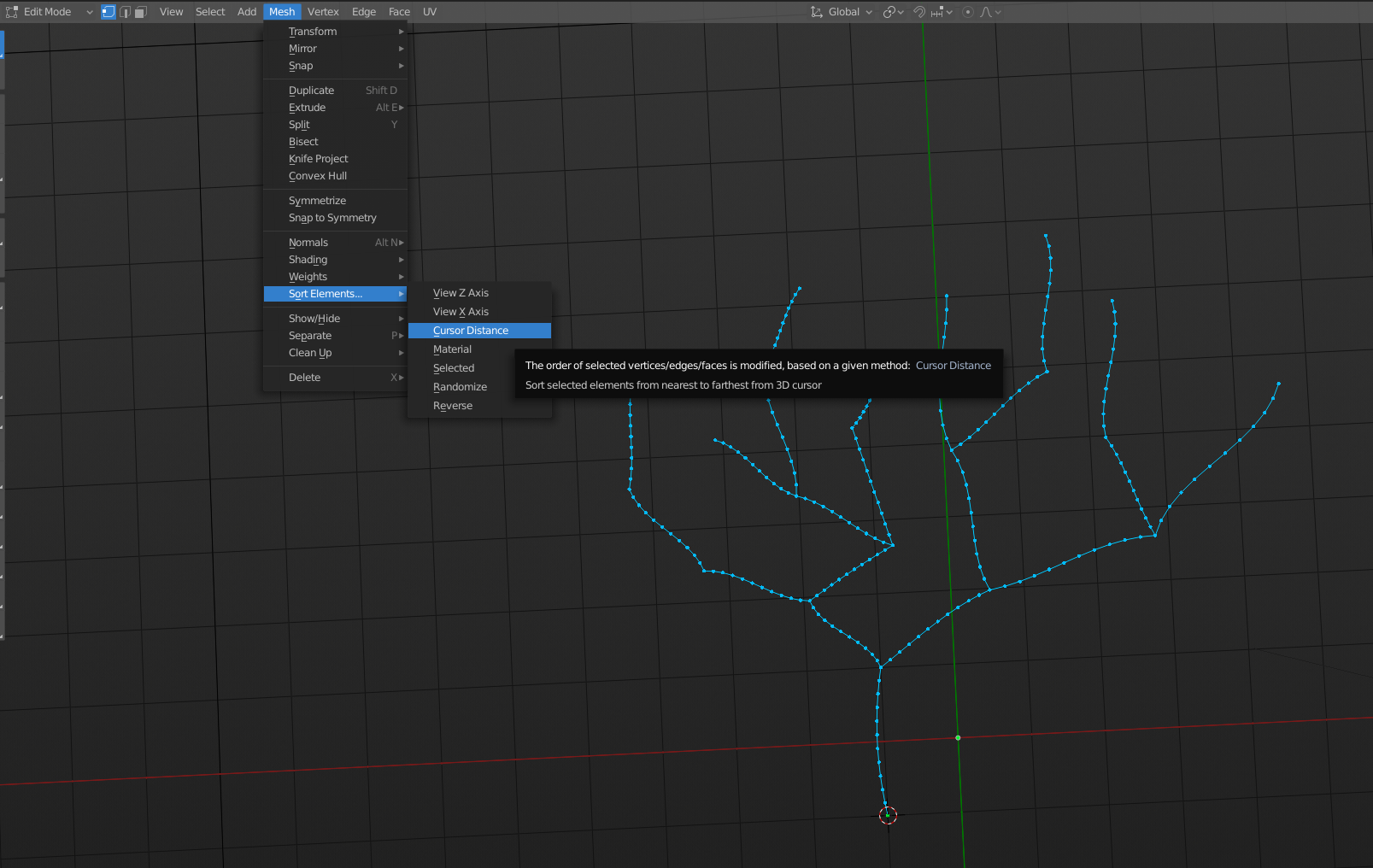Choose Bisect from the Mesh menu
The image size is (1373, 868).
click(335, 142)
